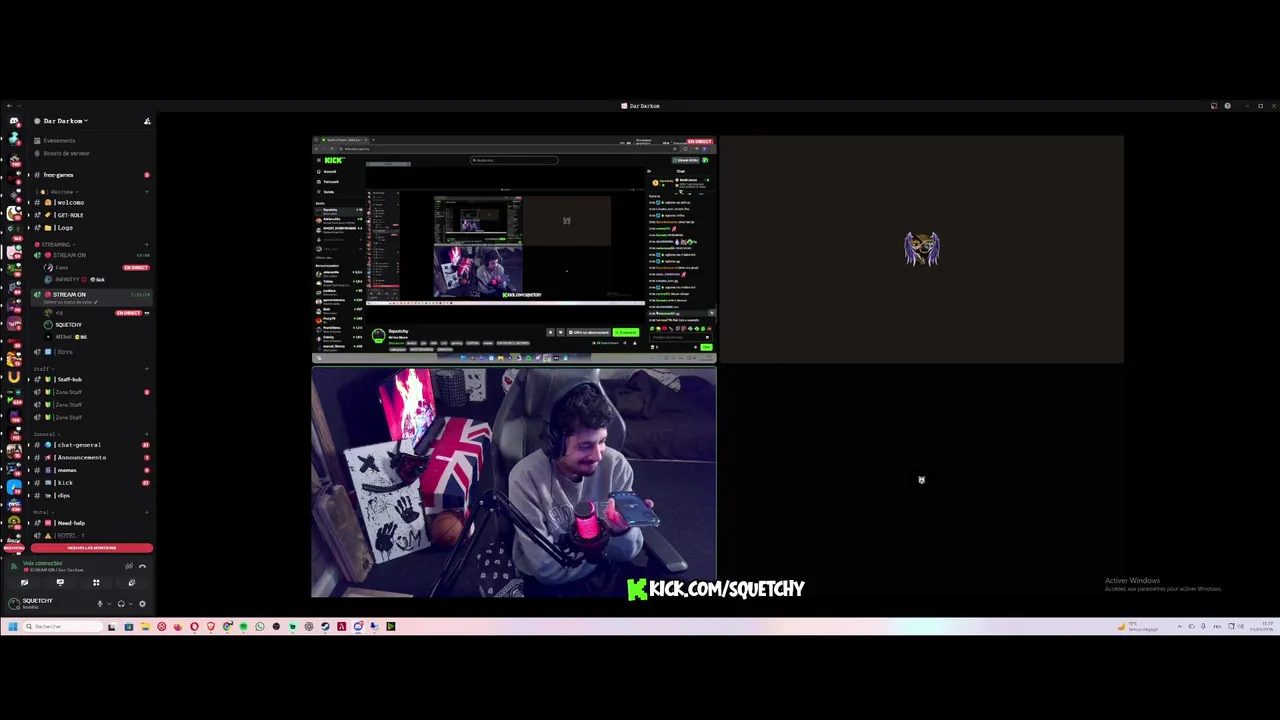This screenshot has height=720, width=1280.
Task: Select the webcam stream tile
Action: click(x=514, y=483)
